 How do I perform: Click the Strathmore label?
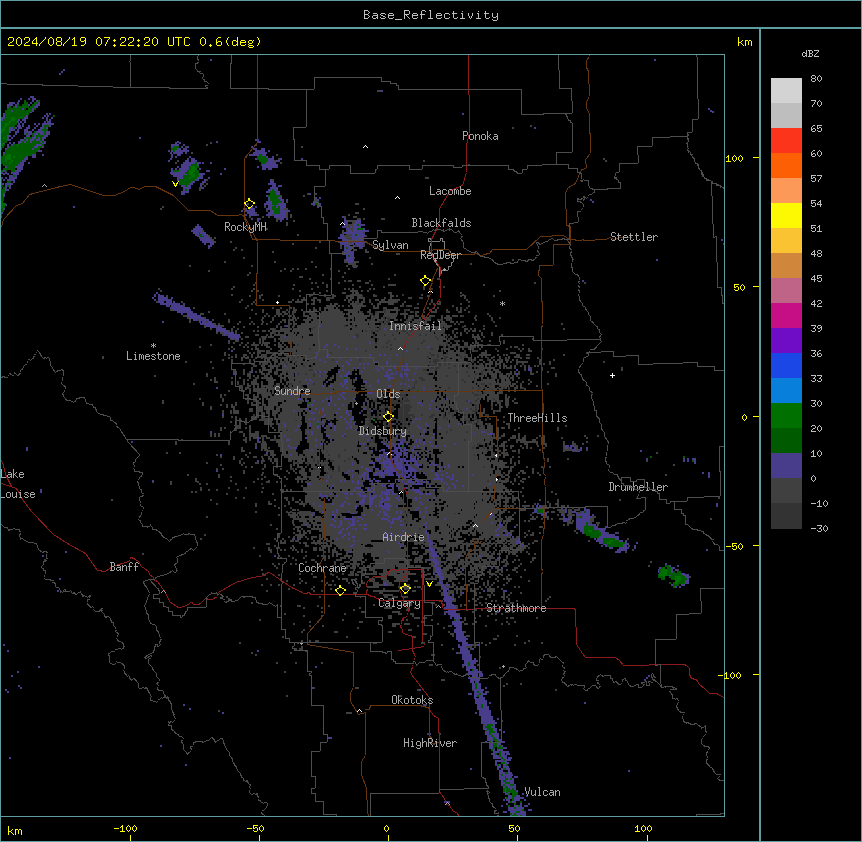516,608
